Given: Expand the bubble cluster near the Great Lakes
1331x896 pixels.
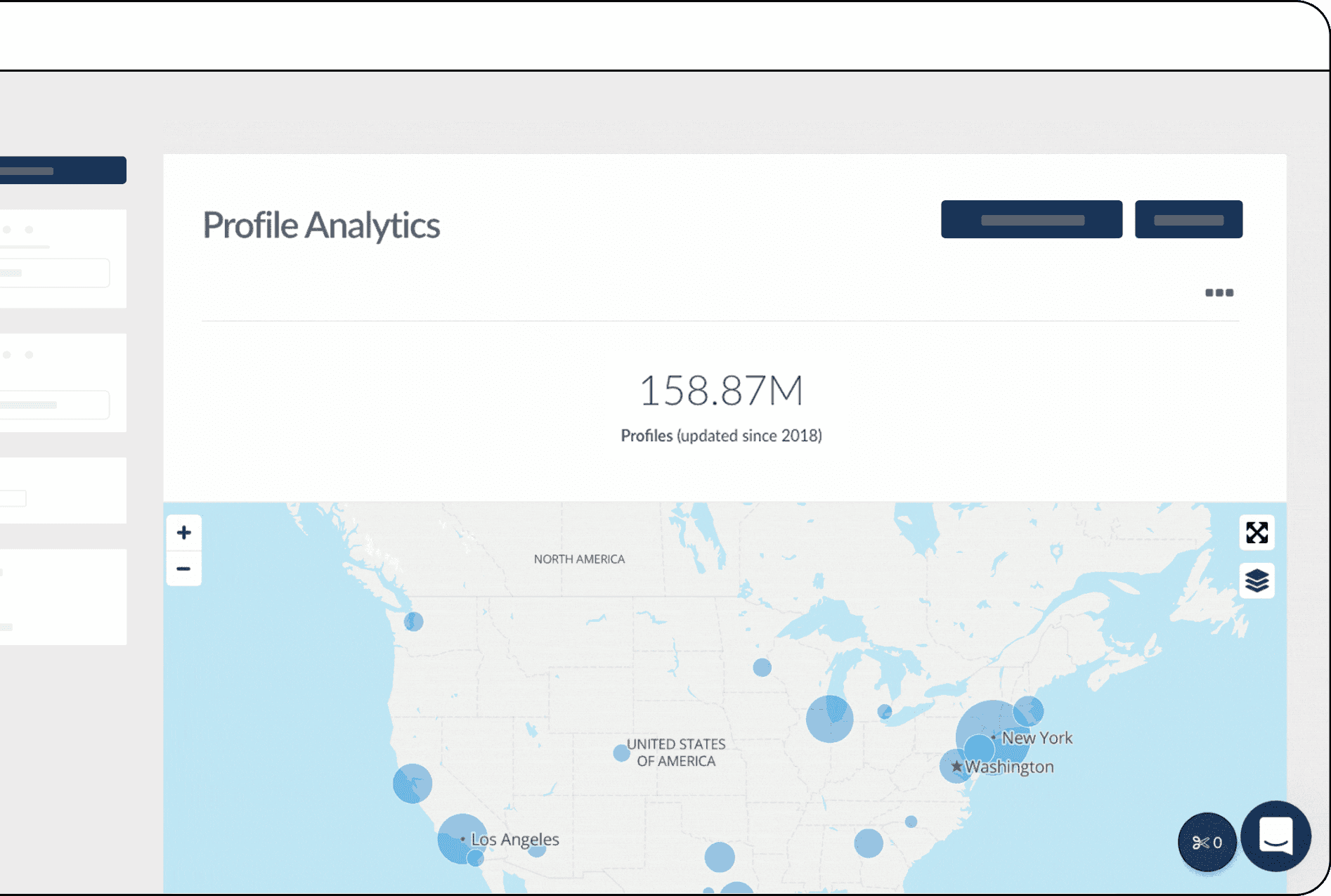Looking at the screenshot, I should pyautogui.click(x=831, y=718).
